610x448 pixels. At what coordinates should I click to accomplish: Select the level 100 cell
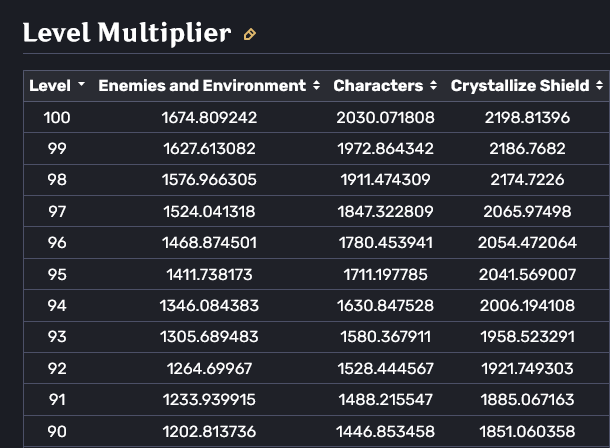point(57,118)
